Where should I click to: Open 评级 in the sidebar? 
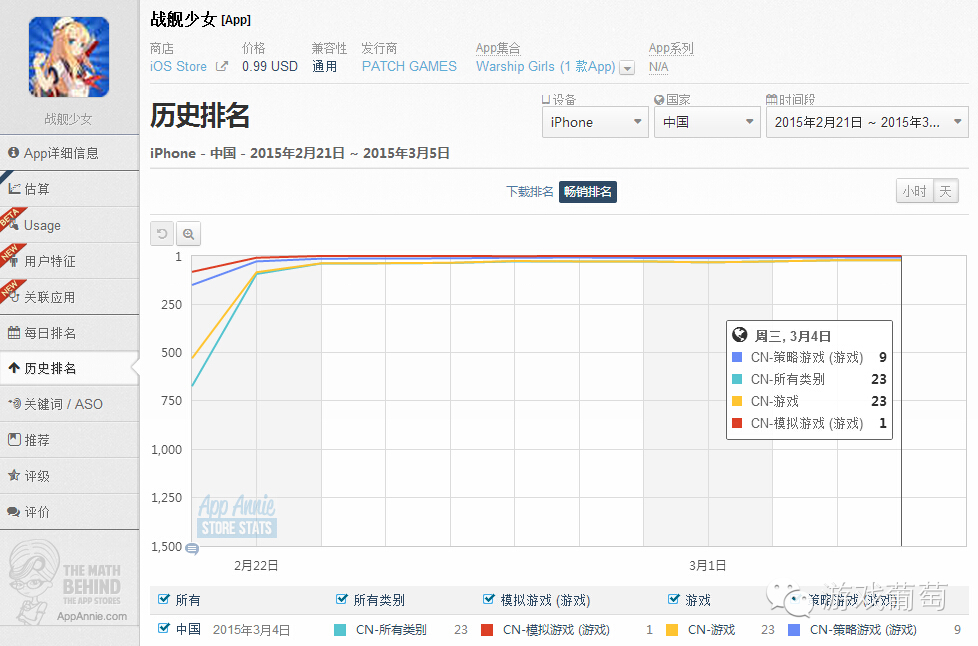(69, 476)
